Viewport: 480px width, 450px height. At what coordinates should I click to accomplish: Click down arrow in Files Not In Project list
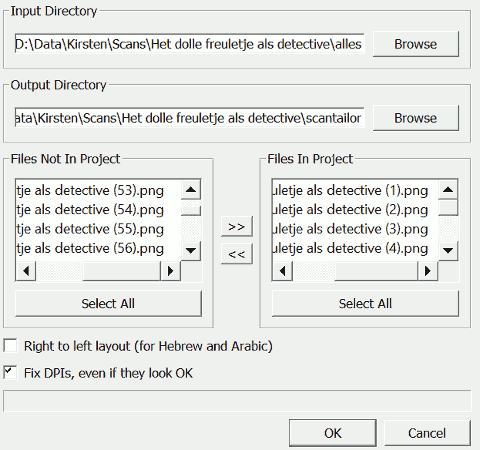tap(191, 250)
